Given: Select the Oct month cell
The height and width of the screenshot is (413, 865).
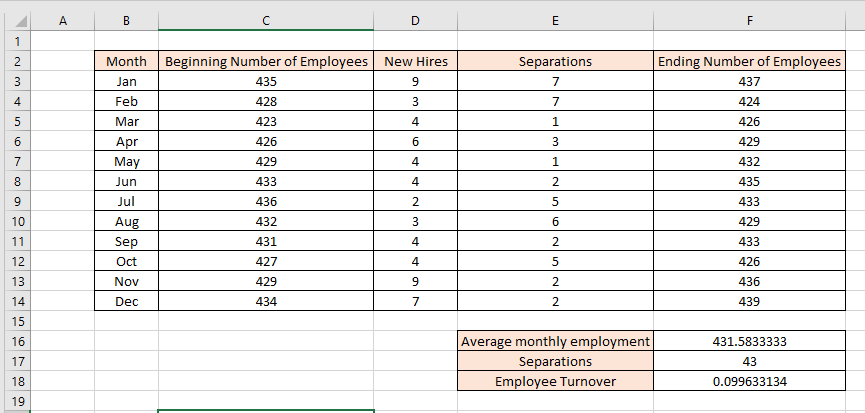Looking at the screenshot, I should click(x=126, y=261).
